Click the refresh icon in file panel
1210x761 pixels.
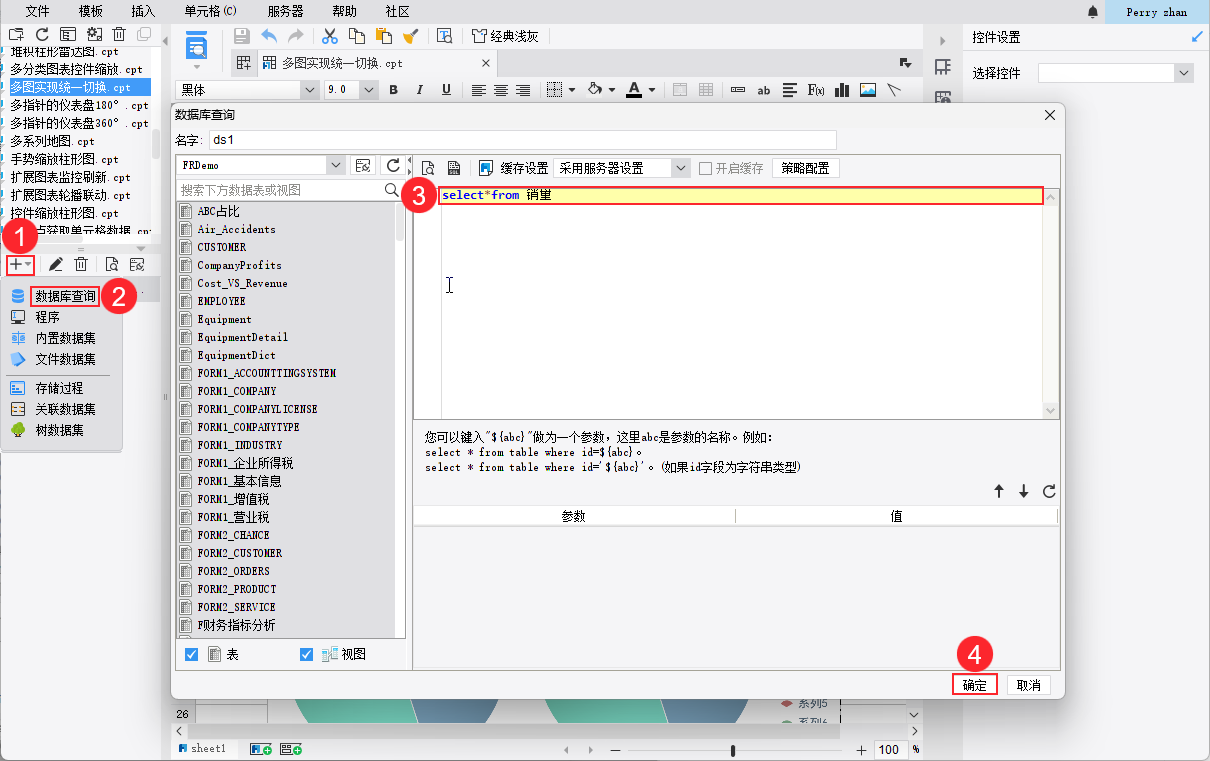point(42,35)
